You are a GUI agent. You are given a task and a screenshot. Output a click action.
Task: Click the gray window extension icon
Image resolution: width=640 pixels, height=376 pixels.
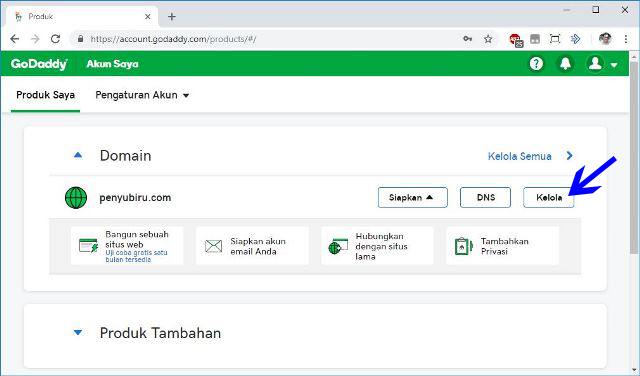(535, 39)
